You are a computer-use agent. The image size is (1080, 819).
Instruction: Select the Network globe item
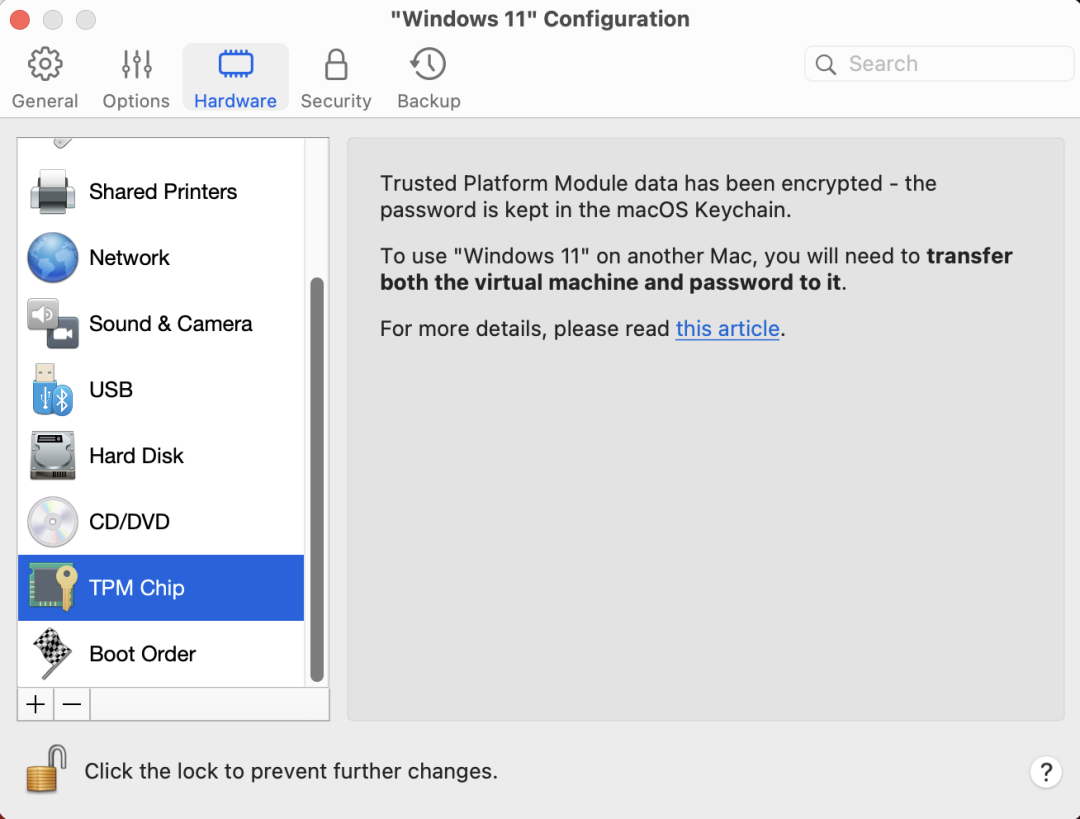click(160, 258)
